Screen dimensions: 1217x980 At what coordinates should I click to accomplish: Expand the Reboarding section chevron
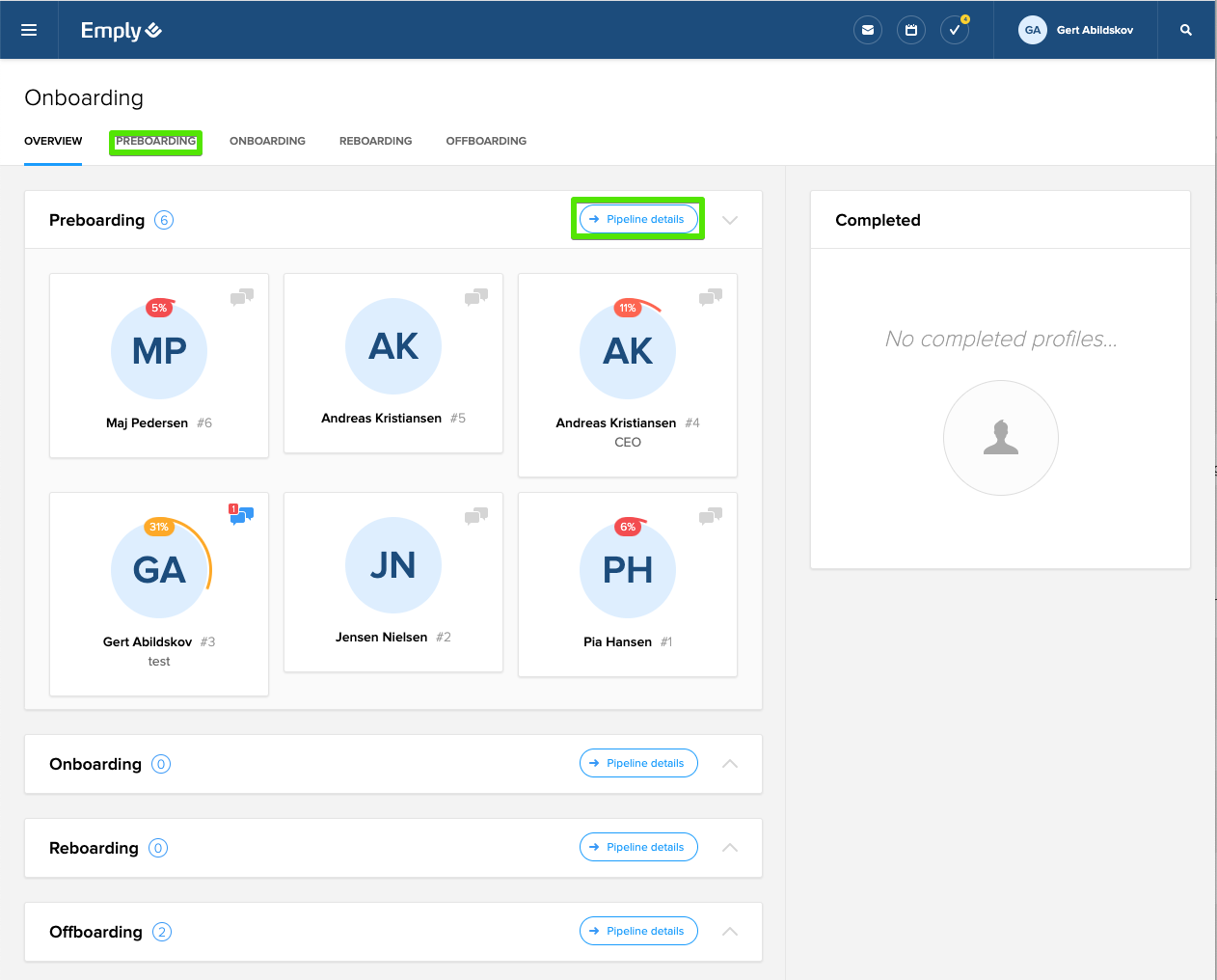coord(730,848)
